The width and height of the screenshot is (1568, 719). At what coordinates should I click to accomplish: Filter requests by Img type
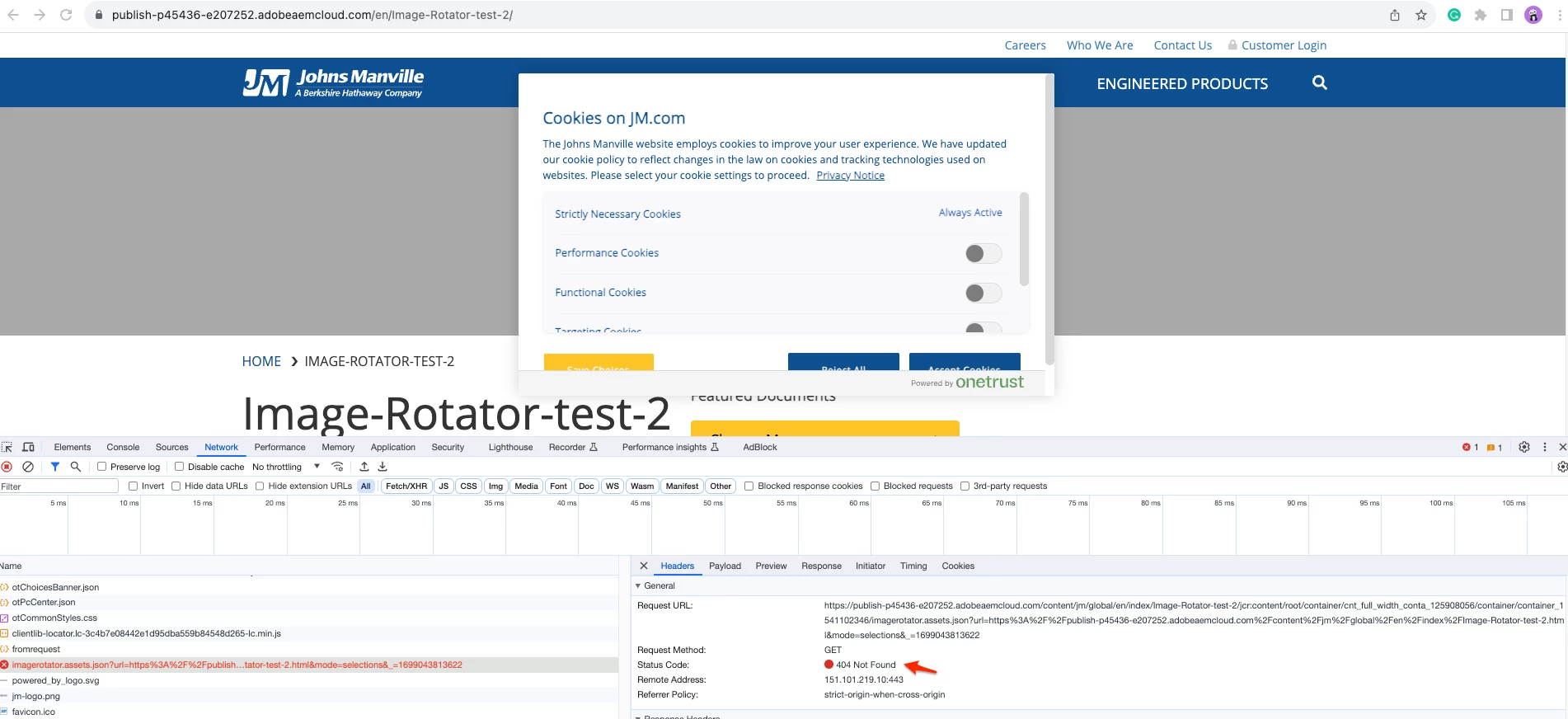click(495, 486)
